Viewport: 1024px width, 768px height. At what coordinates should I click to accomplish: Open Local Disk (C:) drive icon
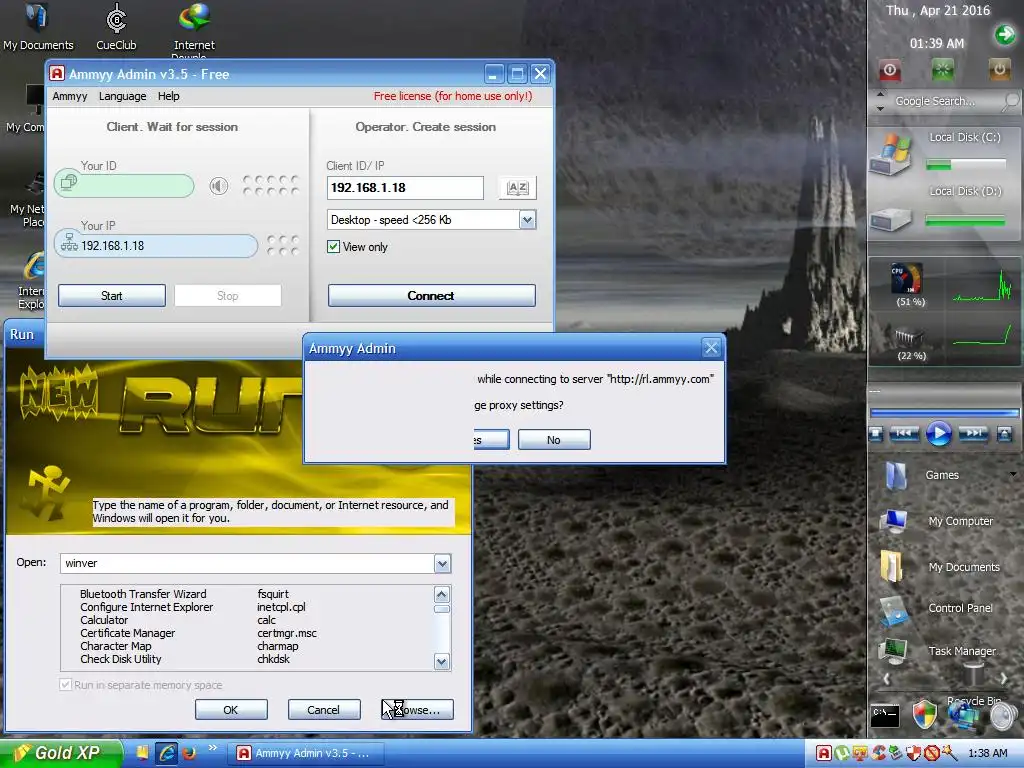point(889,153)
